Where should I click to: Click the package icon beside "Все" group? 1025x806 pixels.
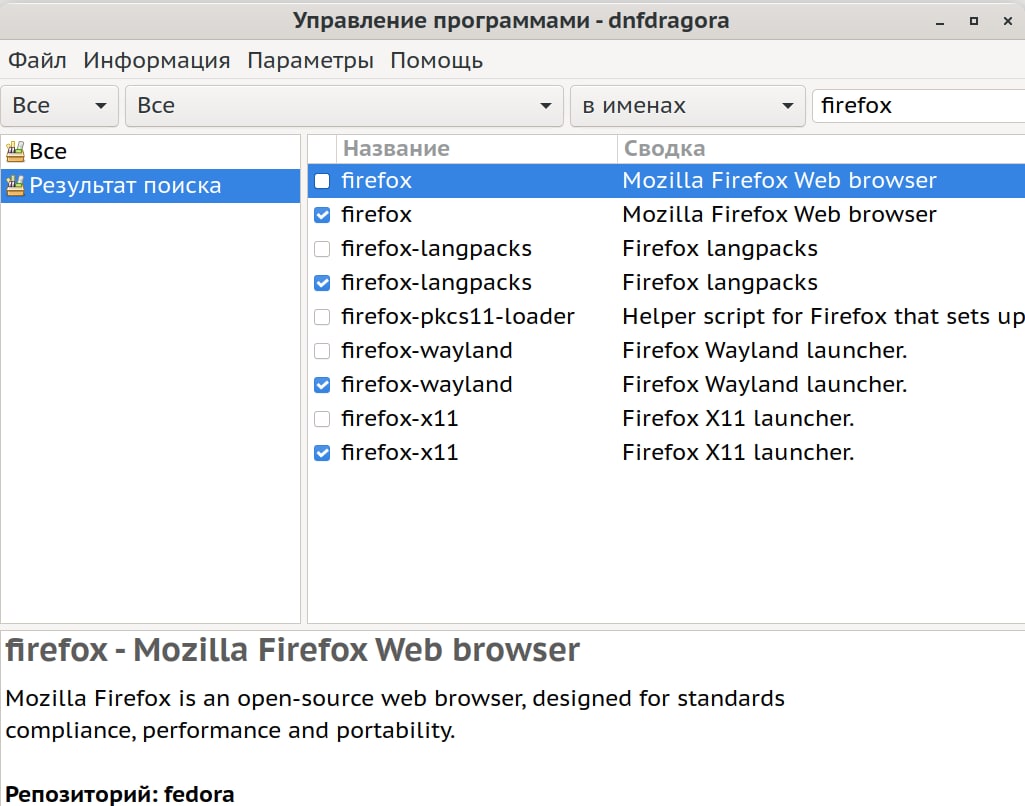coord(15,152)
